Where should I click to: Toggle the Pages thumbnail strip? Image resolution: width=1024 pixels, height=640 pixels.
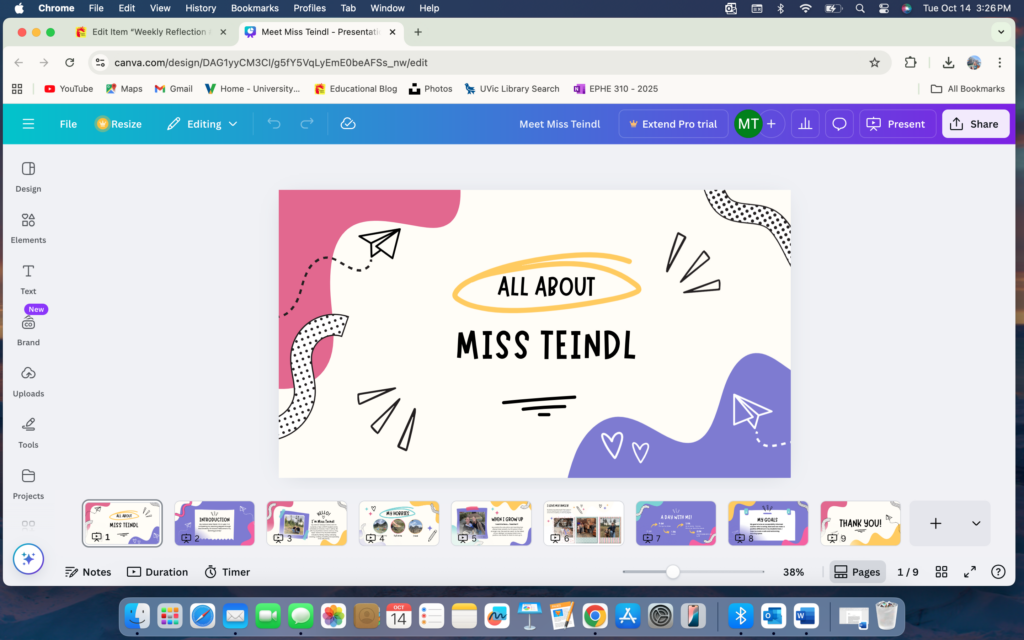pos(857,572)
